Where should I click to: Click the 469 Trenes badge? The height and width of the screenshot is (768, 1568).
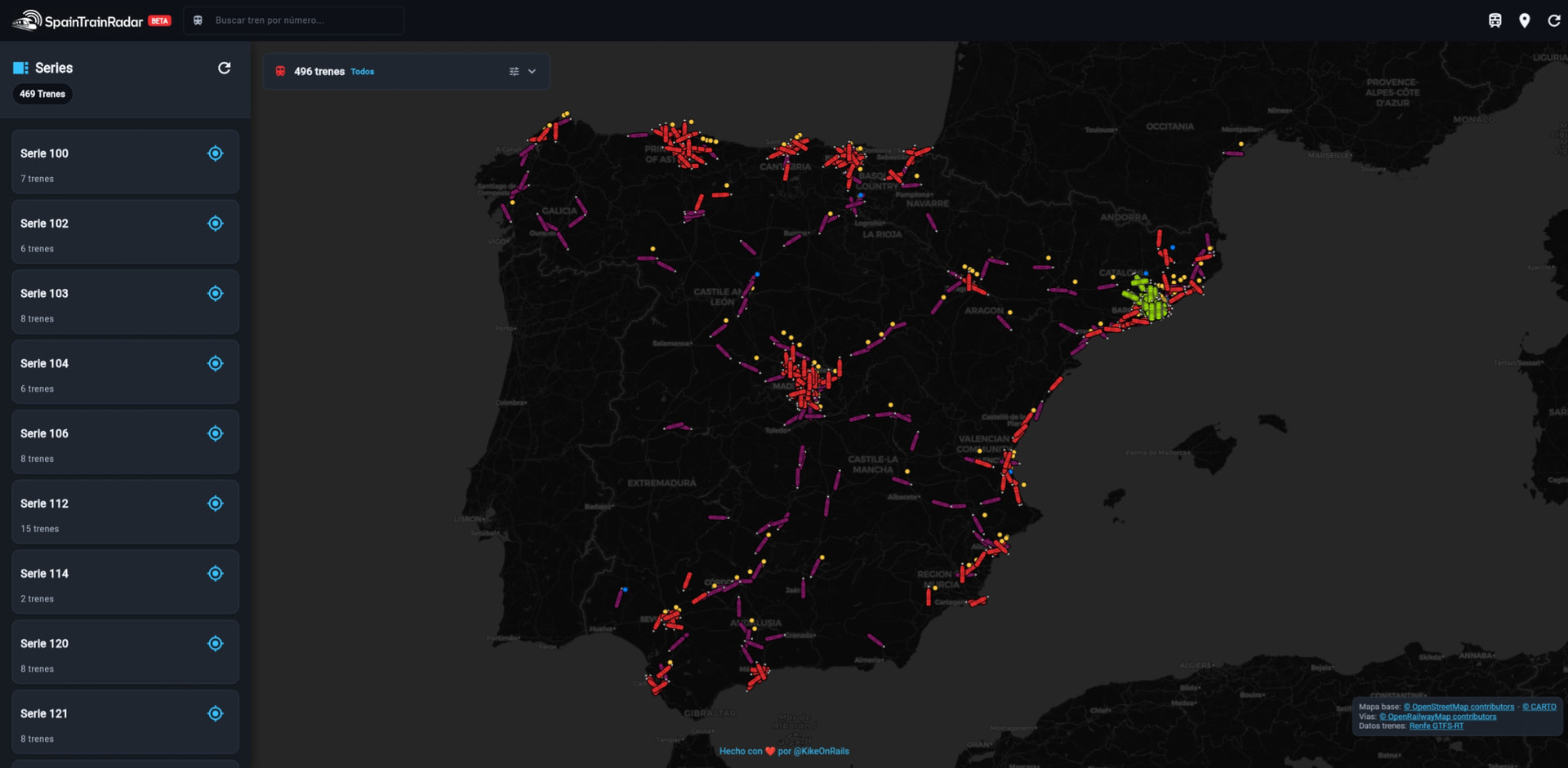point(42,94)
